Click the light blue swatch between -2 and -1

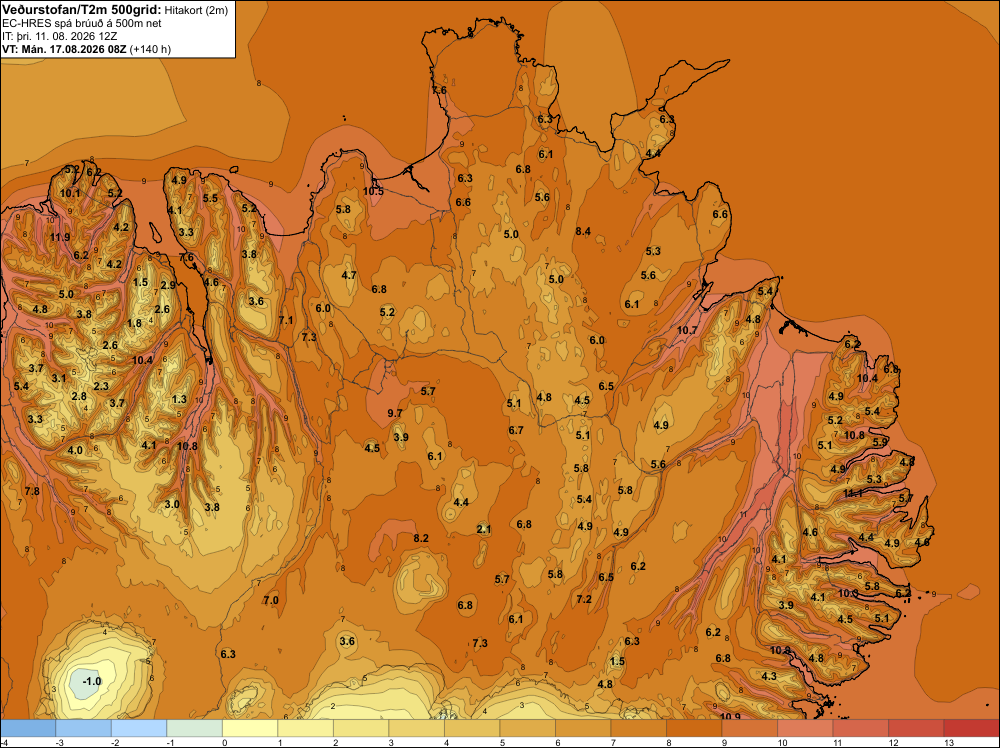pos(139,728)
